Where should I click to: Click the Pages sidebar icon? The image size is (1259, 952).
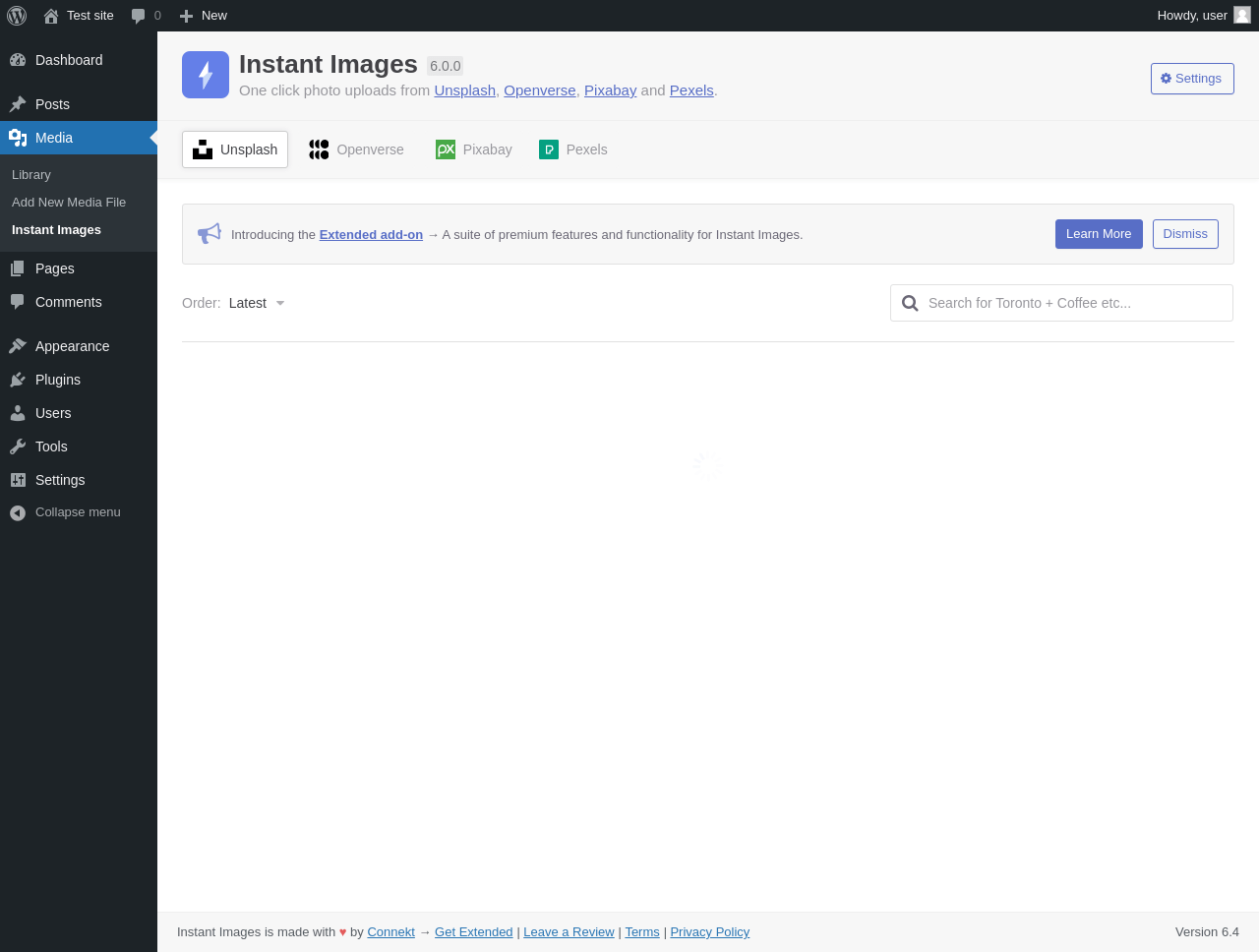(18, 268)
